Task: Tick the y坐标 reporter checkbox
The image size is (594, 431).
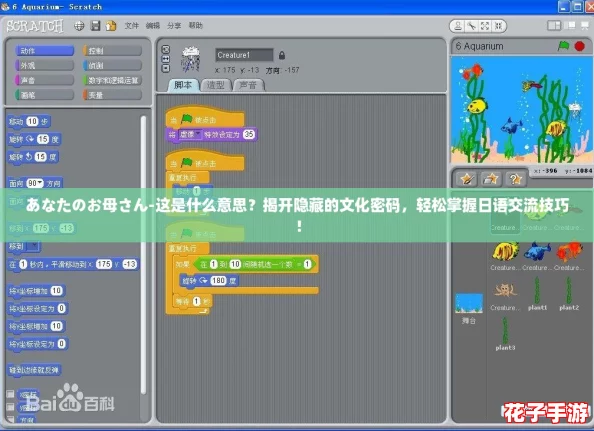Action: 11,407
